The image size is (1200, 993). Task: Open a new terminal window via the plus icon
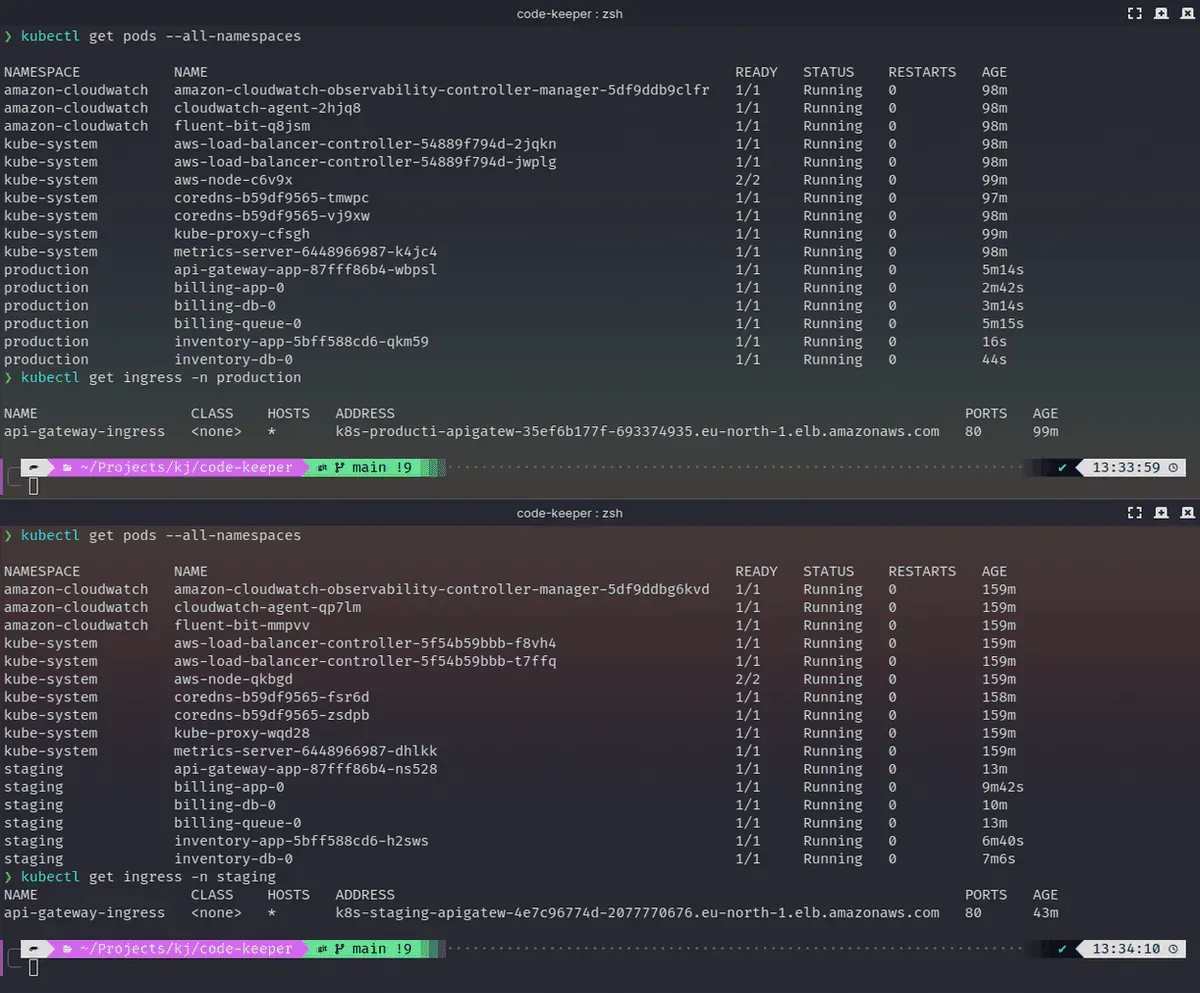click(1160, 13)
